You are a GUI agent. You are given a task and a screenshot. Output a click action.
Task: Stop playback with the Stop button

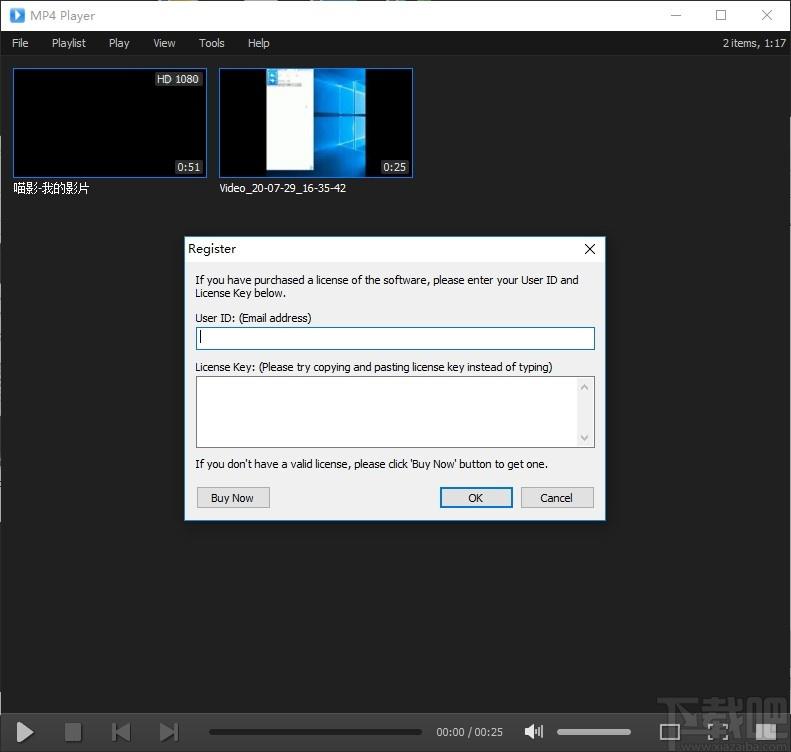click(73, 732)
